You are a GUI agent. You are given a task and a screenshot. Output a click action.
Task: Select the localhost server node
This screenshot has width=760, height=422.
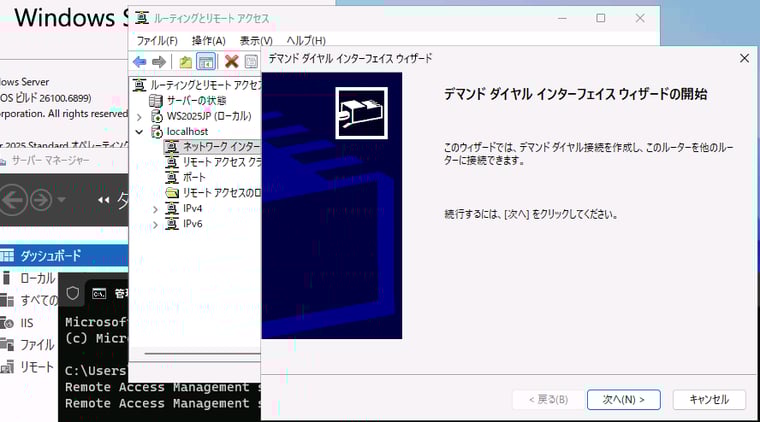click(x=179, y=131)
